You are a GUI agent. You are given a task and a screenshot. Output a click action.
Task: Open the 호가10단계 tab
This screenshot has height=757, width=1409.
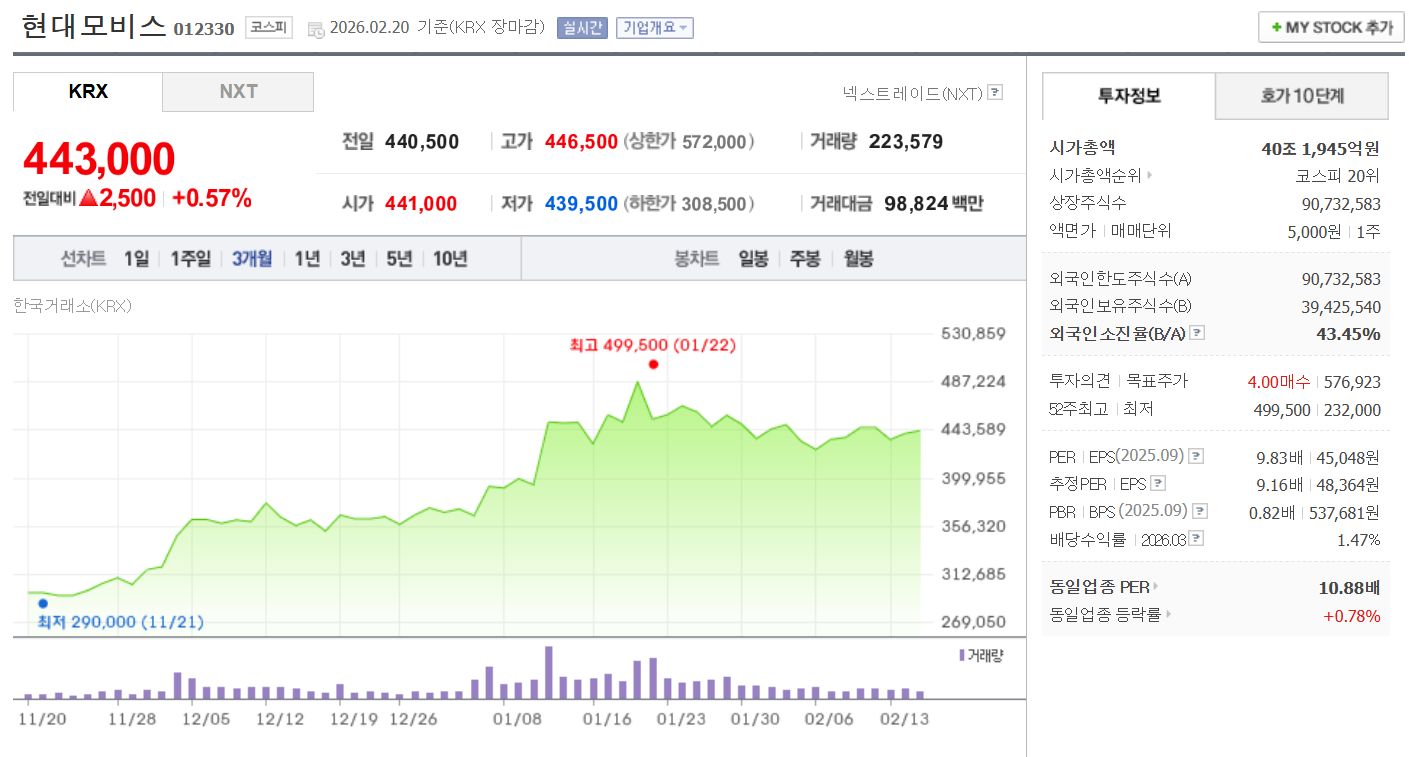[x=1302, y=96]
